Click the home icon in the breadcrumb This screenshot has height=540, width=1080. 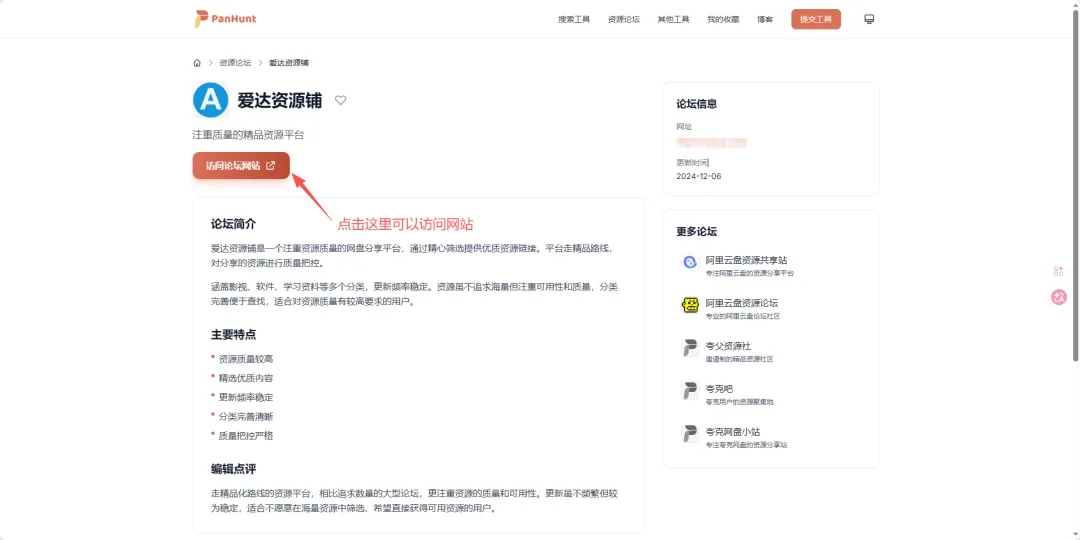click(197, 63)
